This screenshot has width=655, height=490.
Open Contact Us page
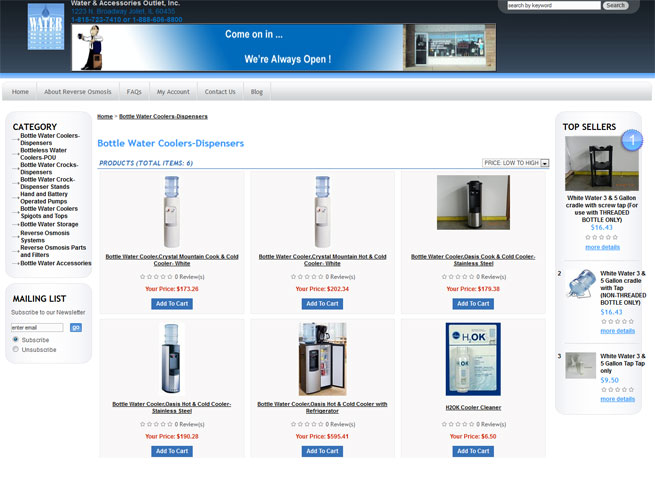pyautogui.click(x=220, y=91)
